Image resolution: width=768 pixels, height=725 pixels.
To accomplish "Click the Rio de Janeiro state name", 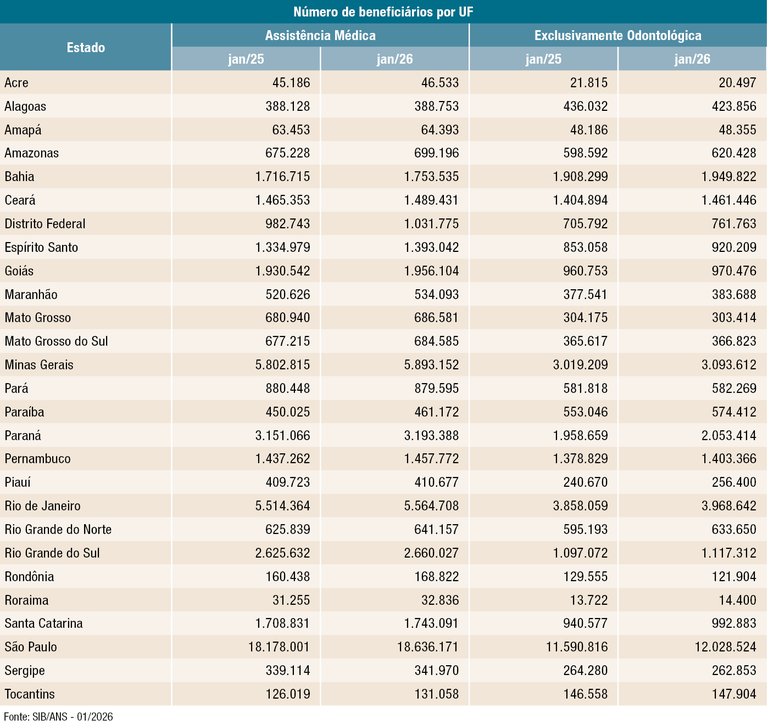I will tap(42, 506).
